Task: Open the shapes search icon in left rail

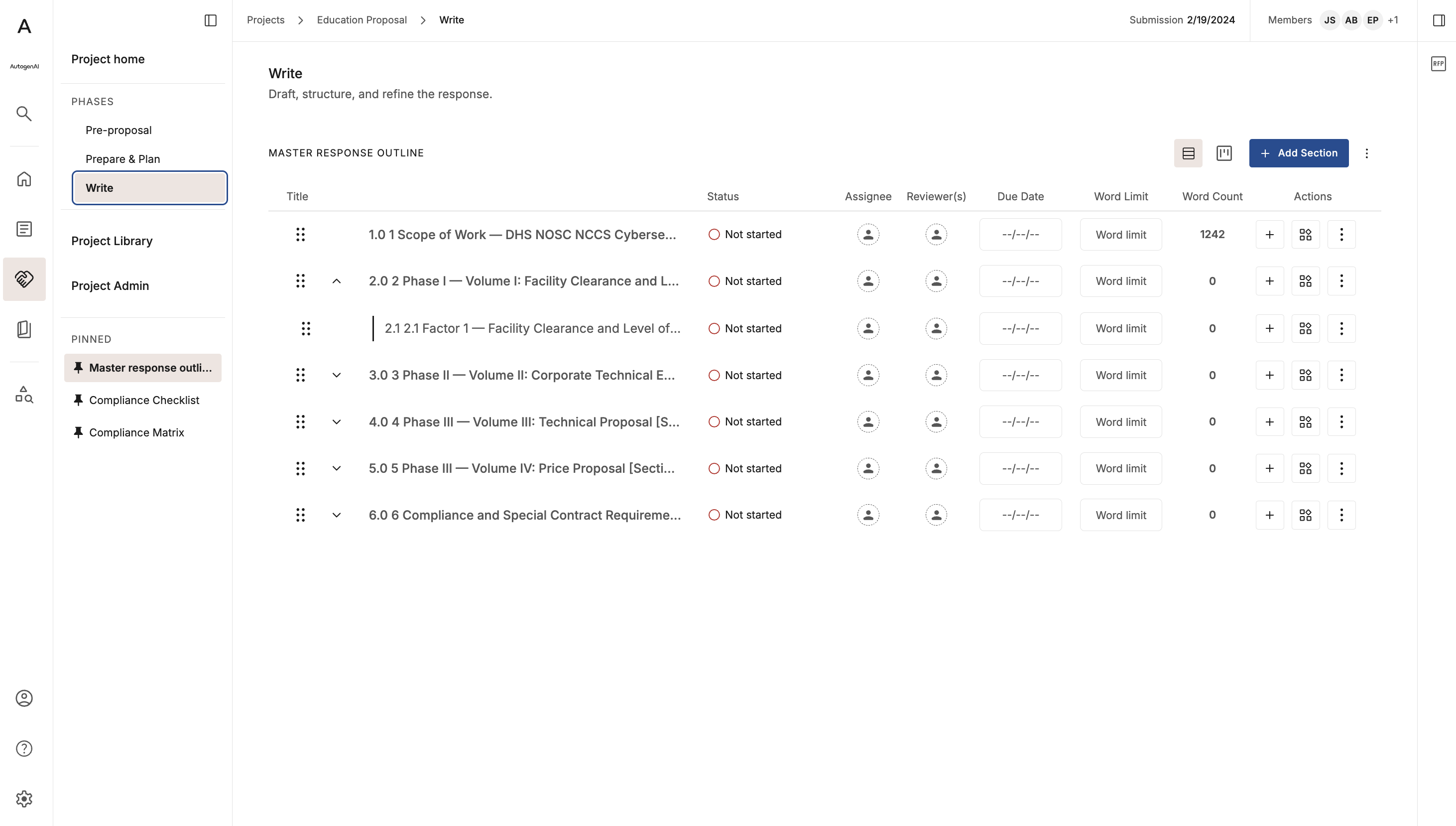Action: tap(24, 394)
